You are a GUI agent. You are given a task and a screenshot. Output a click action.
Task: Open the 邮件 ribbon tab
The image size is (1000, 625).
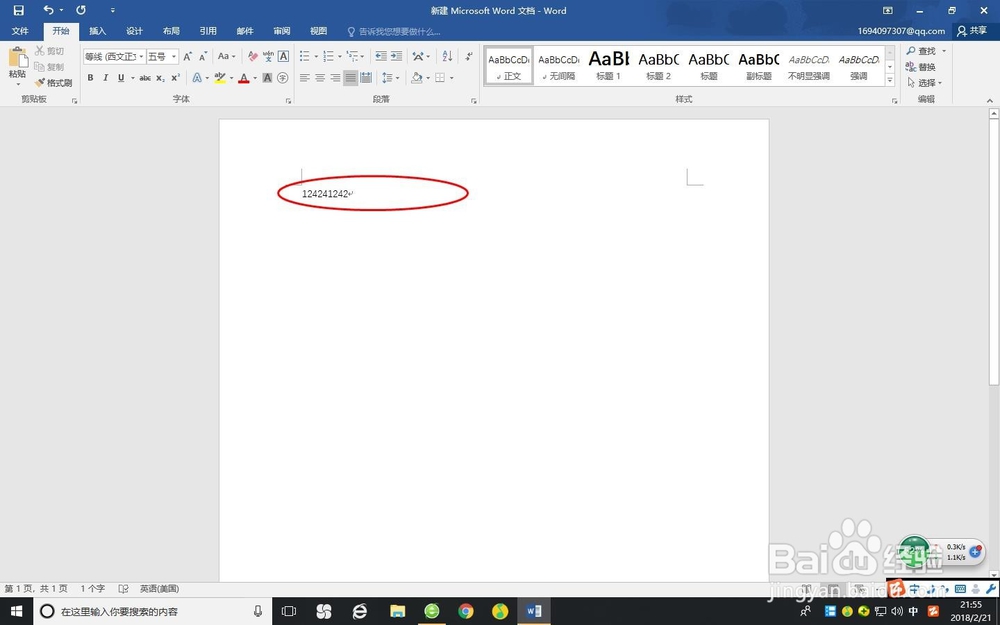pos(245,31)
